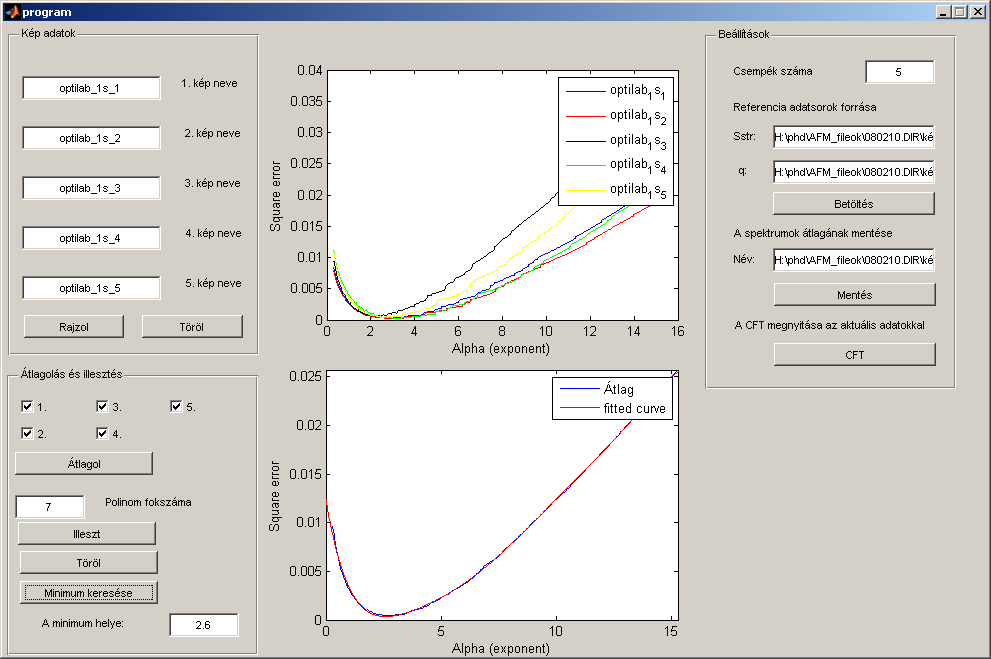This screenshot has width=991, height=659.
Task: Click the Átlagol button
Action: 84,463
